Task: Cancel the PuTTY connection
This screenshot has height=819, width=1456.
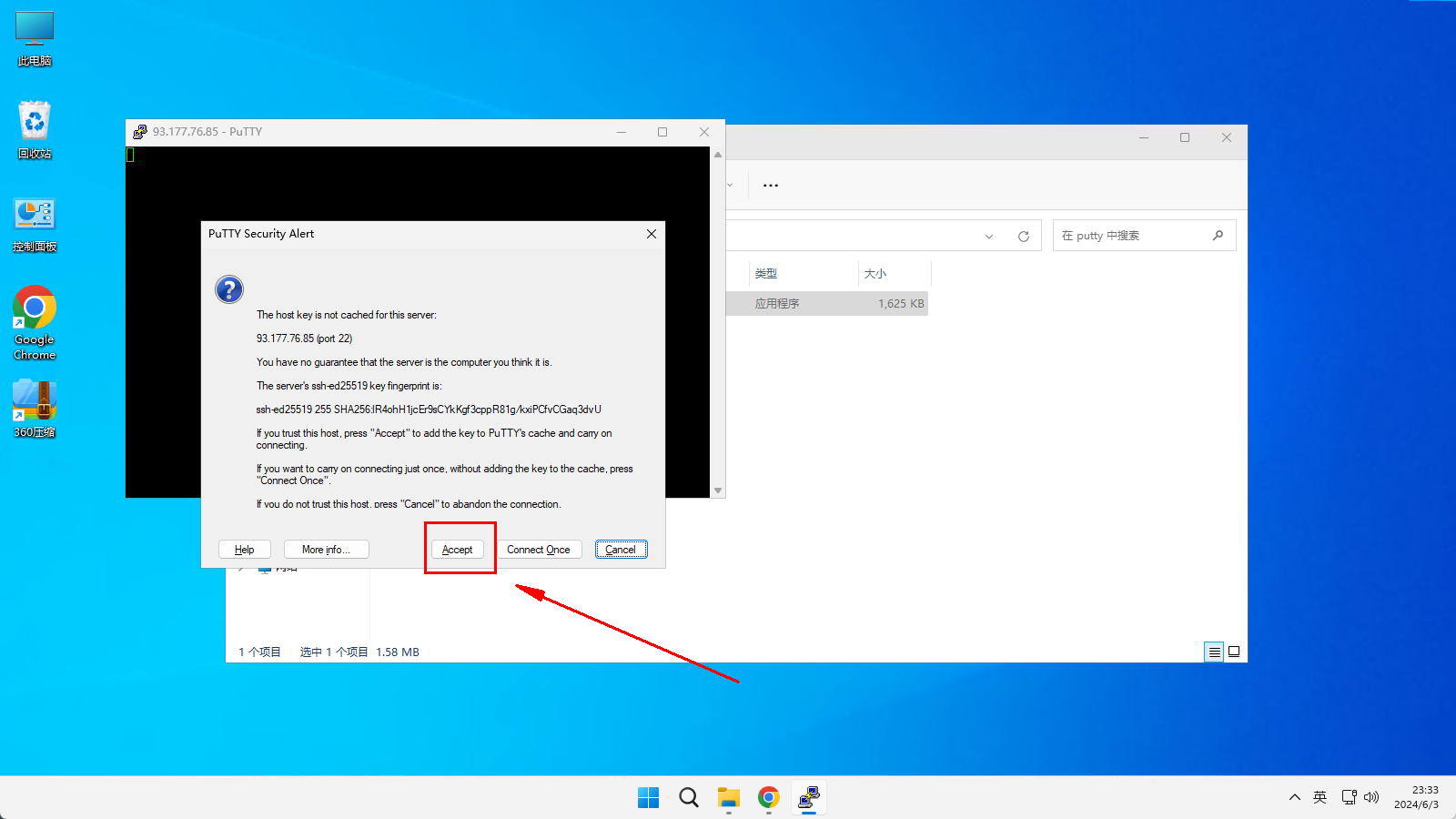Action: pos(621,550)
